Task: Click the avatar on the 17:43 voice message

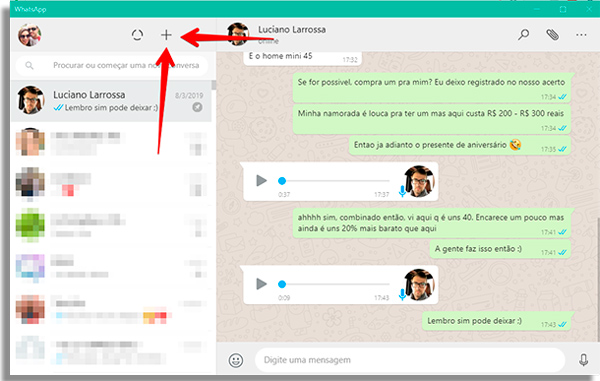Action: point(419,285)
